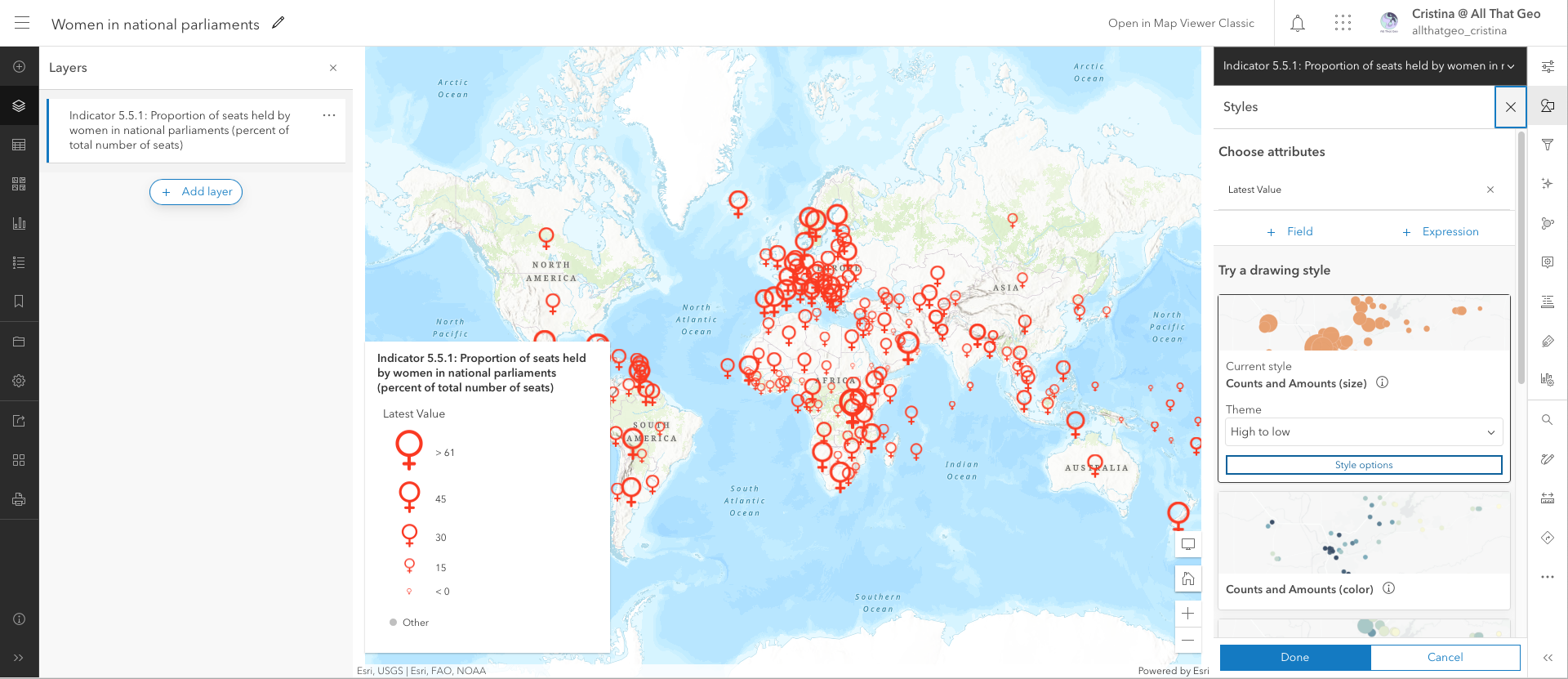Click the Style options button
This screenshot has width=1568, height=679.
click(1364, 465)
